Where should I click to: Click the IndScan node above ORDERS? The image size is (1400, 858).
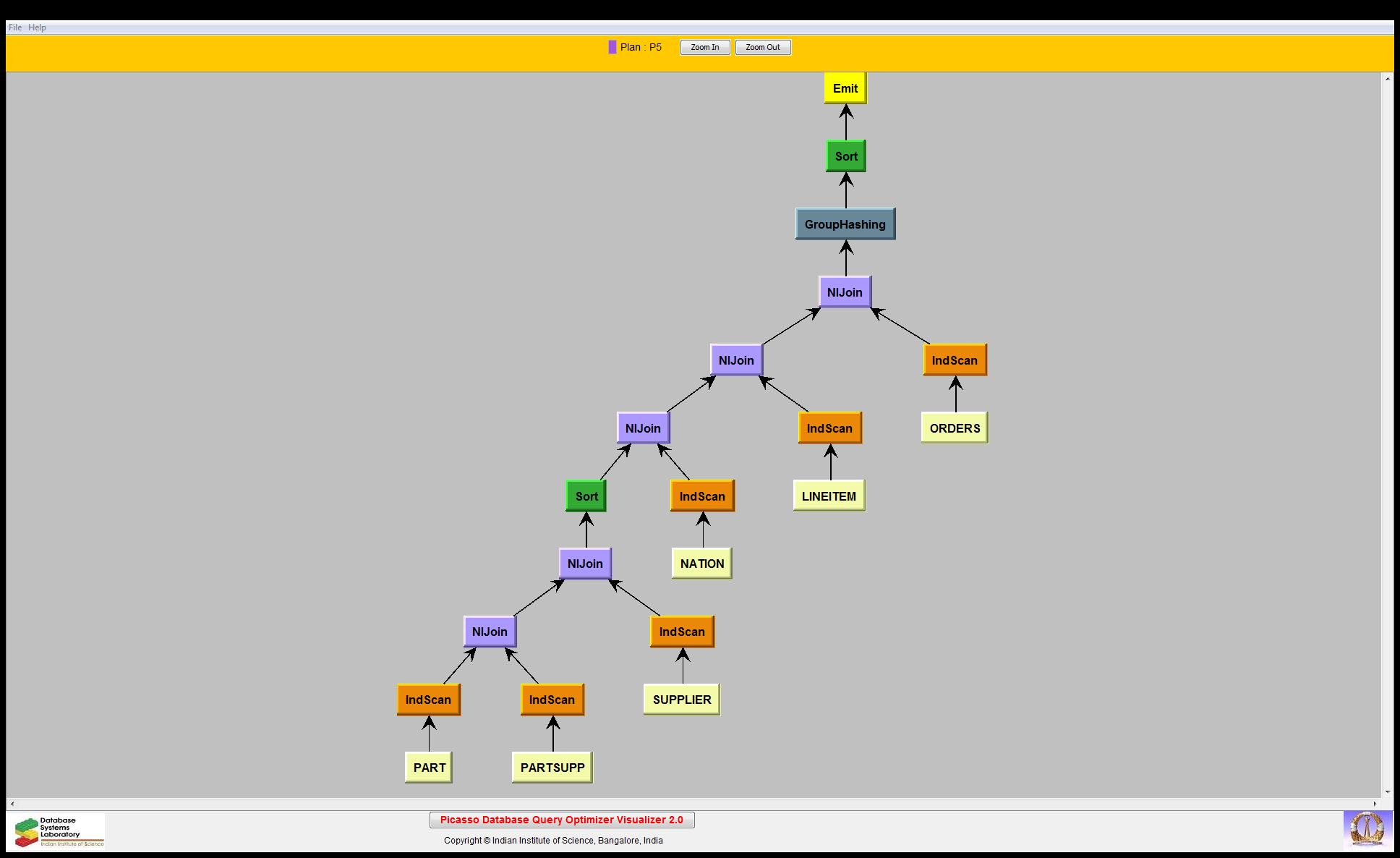[x=955, y=360]
